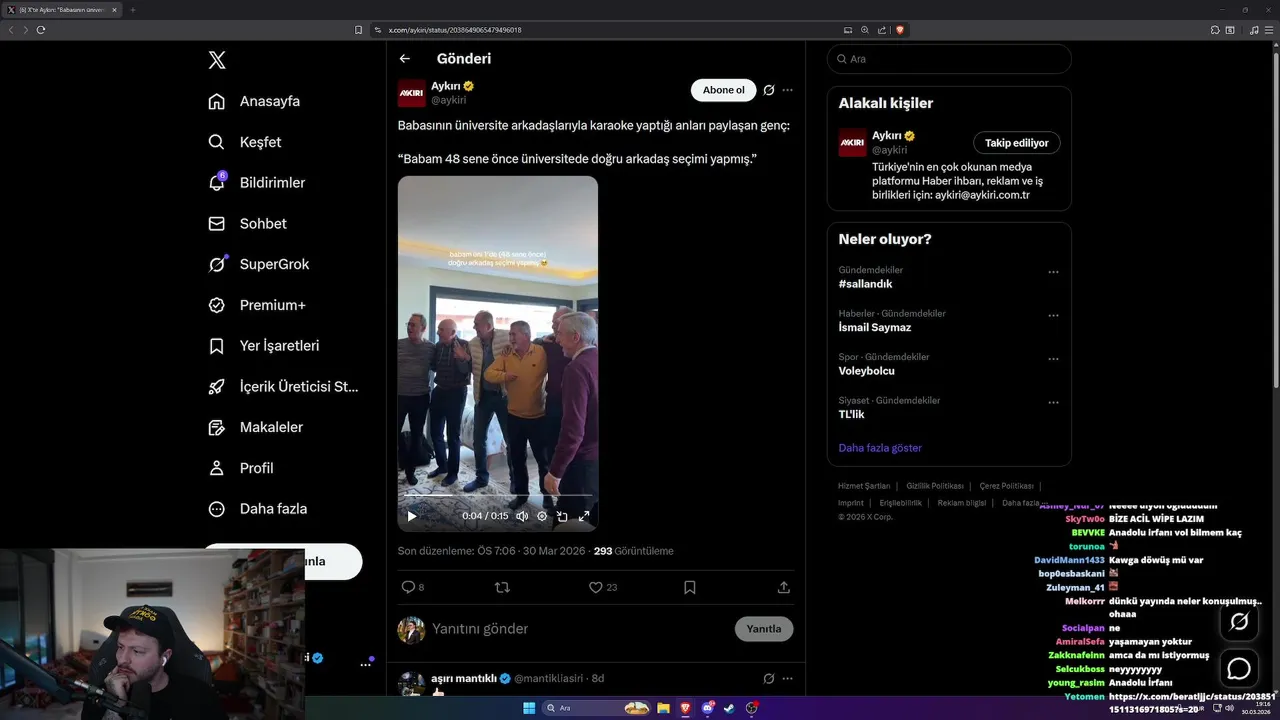Click the address bar URL
The image size is (1280, 720).
pyautogui.click(x=455, y=30)
